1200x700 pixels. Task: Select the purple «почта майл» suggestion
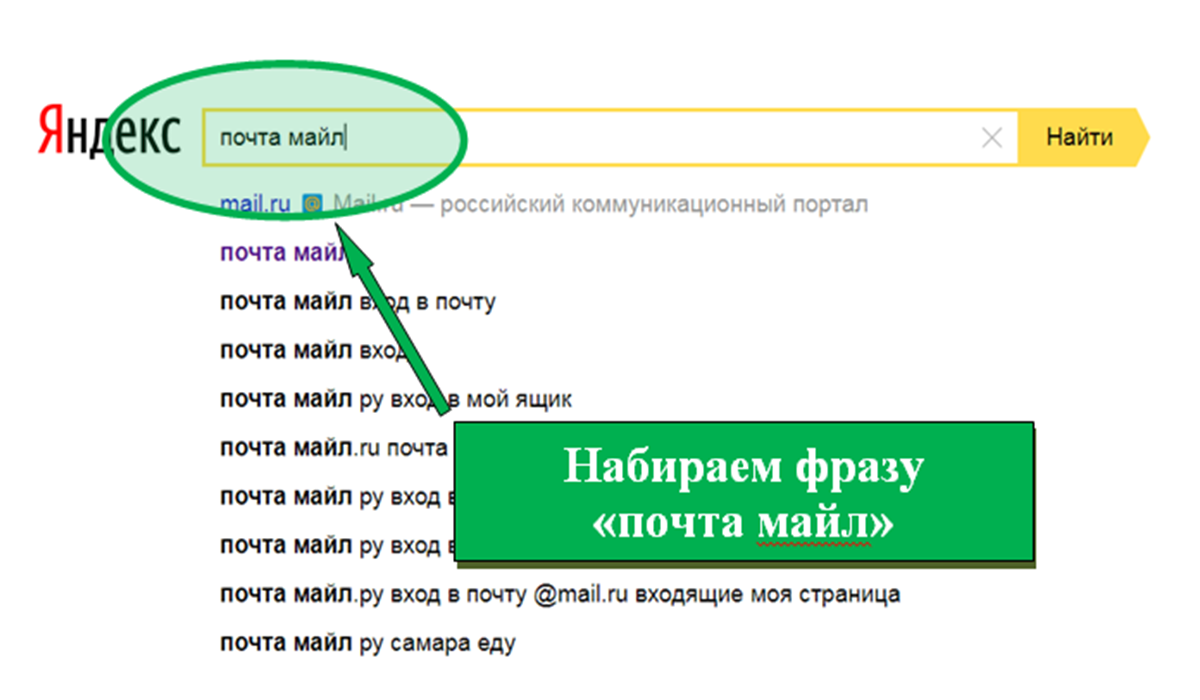(284, 252)
